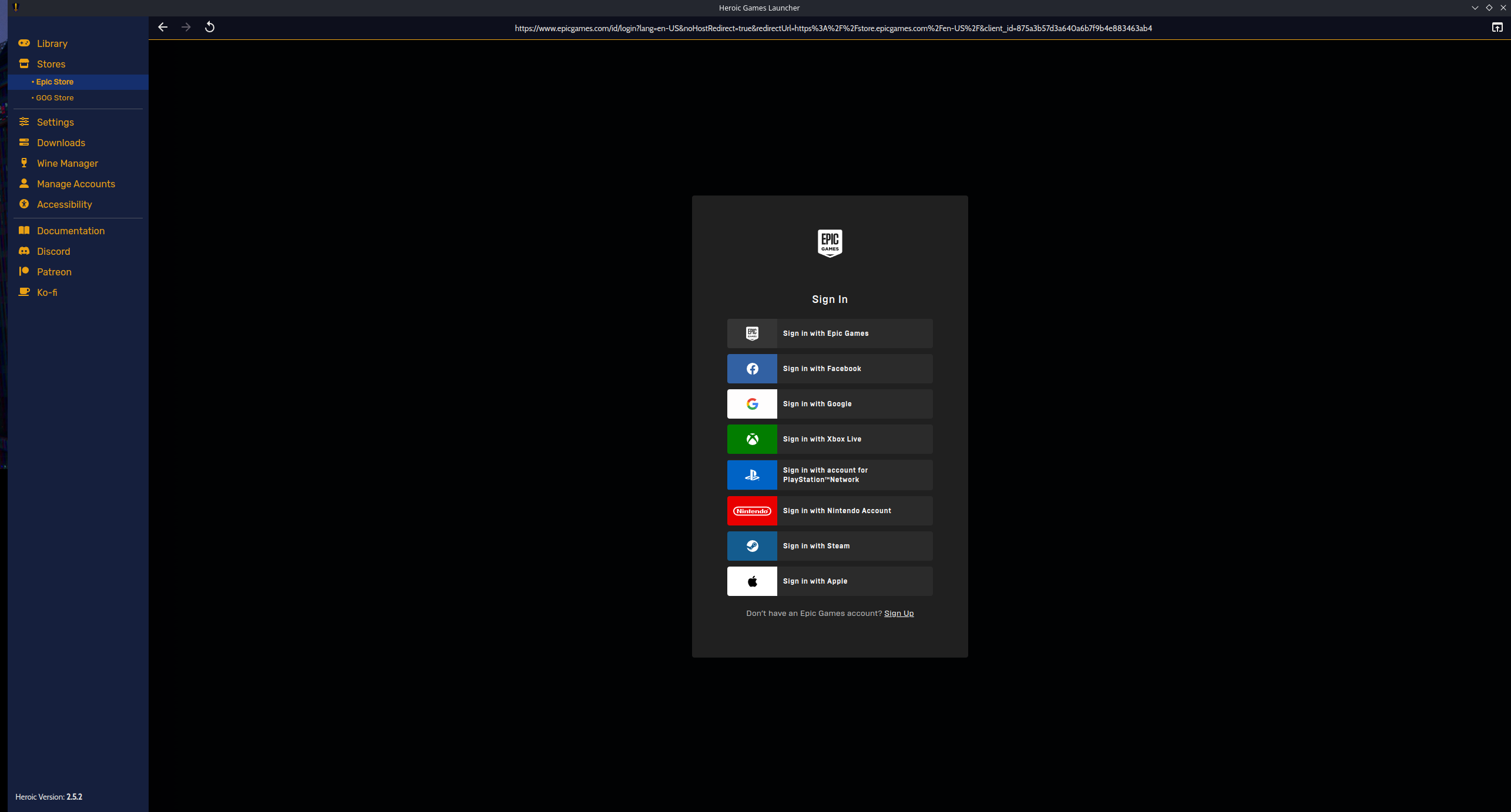Click the Manage Accounts sidebar item
This screenshot has height=812, width=1511.
(76, 184)
